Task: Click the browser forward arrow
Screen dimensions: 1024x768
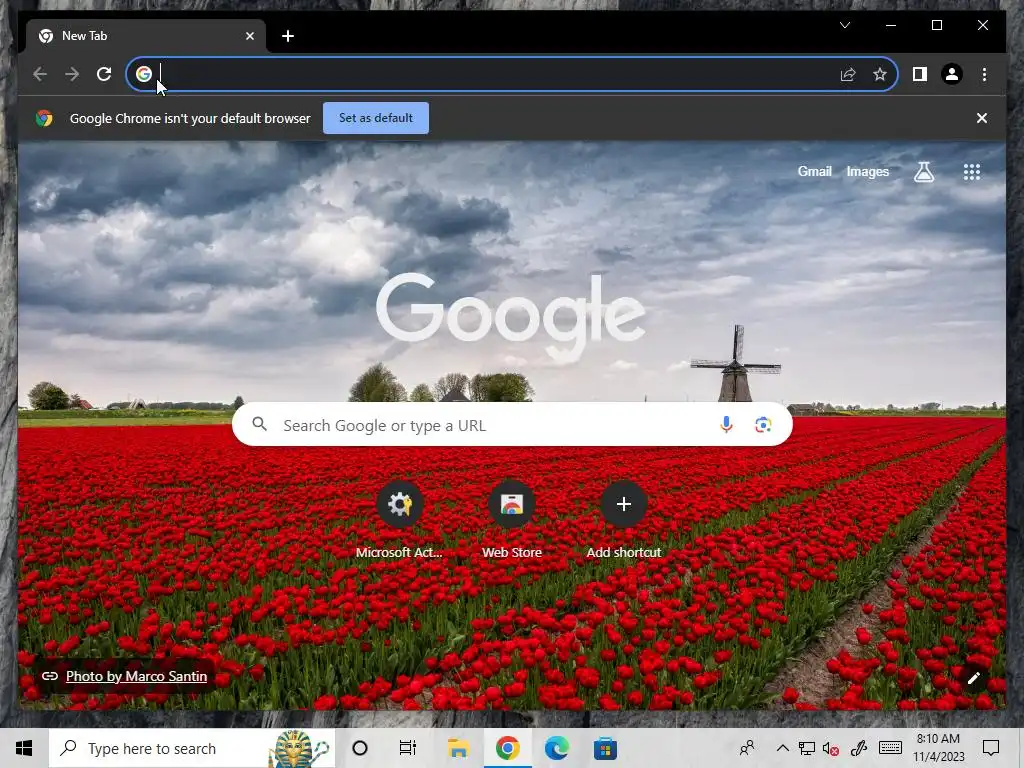Action: [x=72, y=74]
